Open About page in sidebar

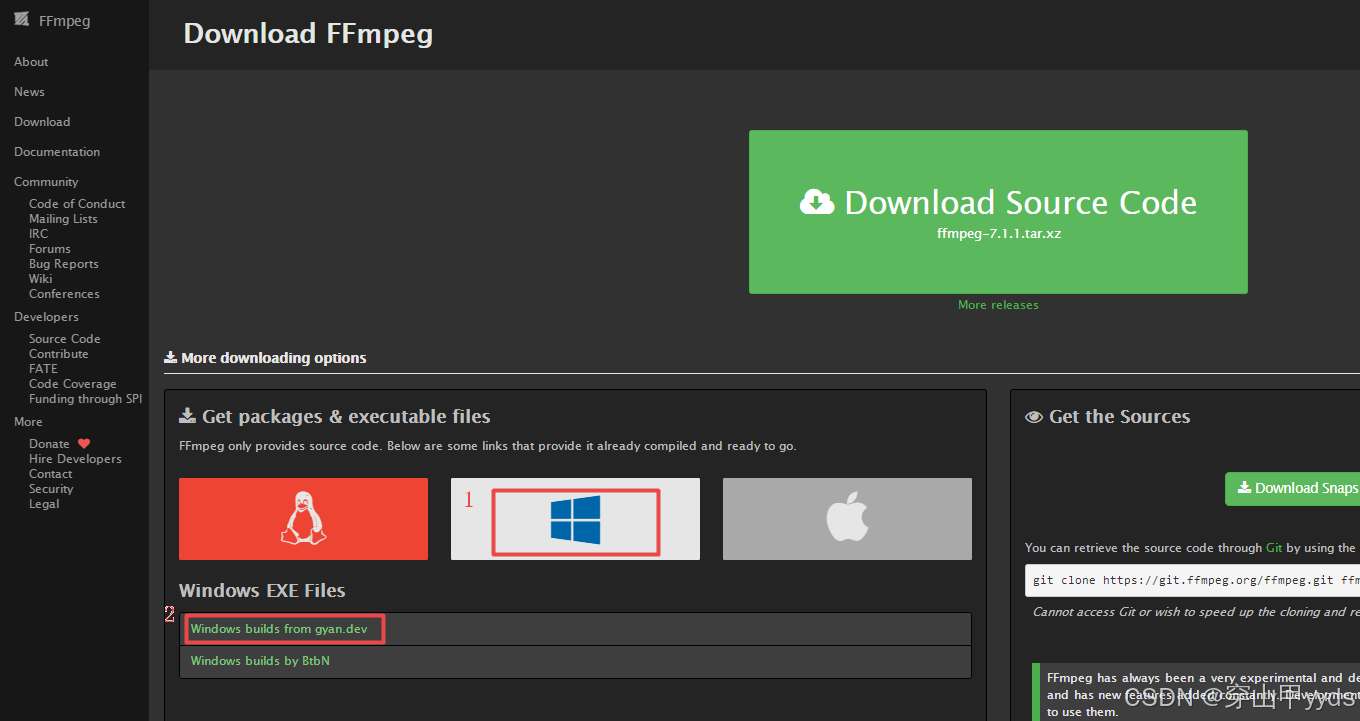[x=31, y=62]
